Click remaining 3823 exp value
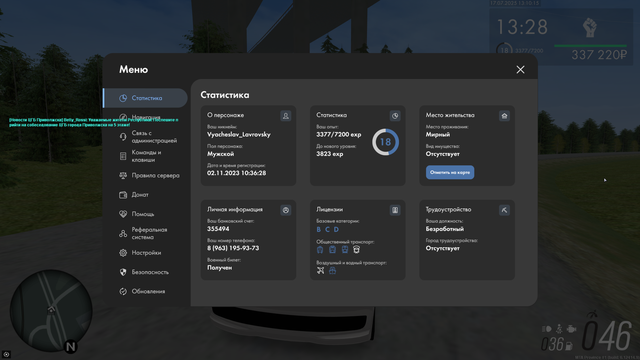The height and width of the screenshot is (360, 640). [329, 154]
